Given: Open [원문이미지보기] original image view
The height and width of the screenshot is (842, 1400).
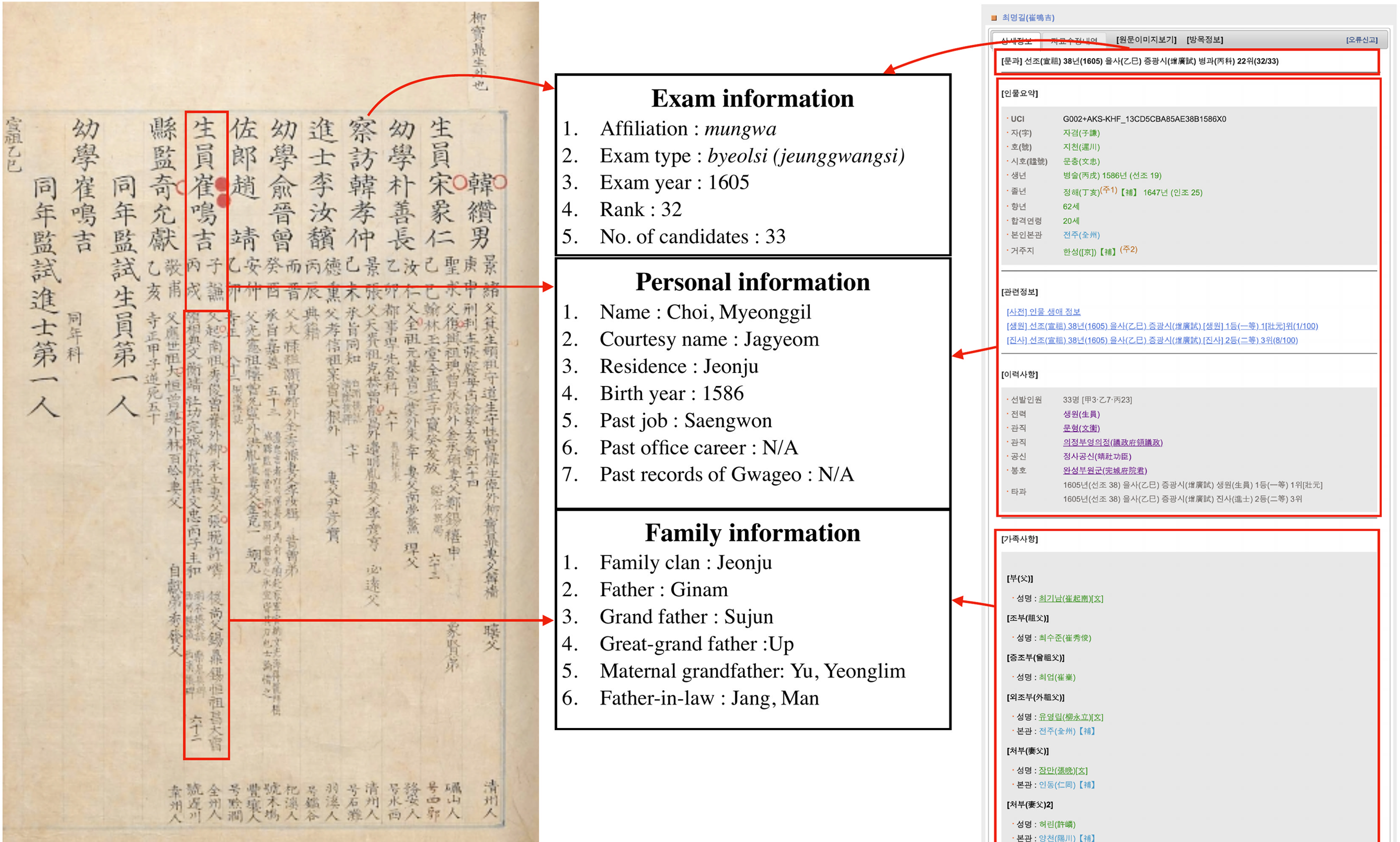Looking at the screenshot, I should (1145, 40).
